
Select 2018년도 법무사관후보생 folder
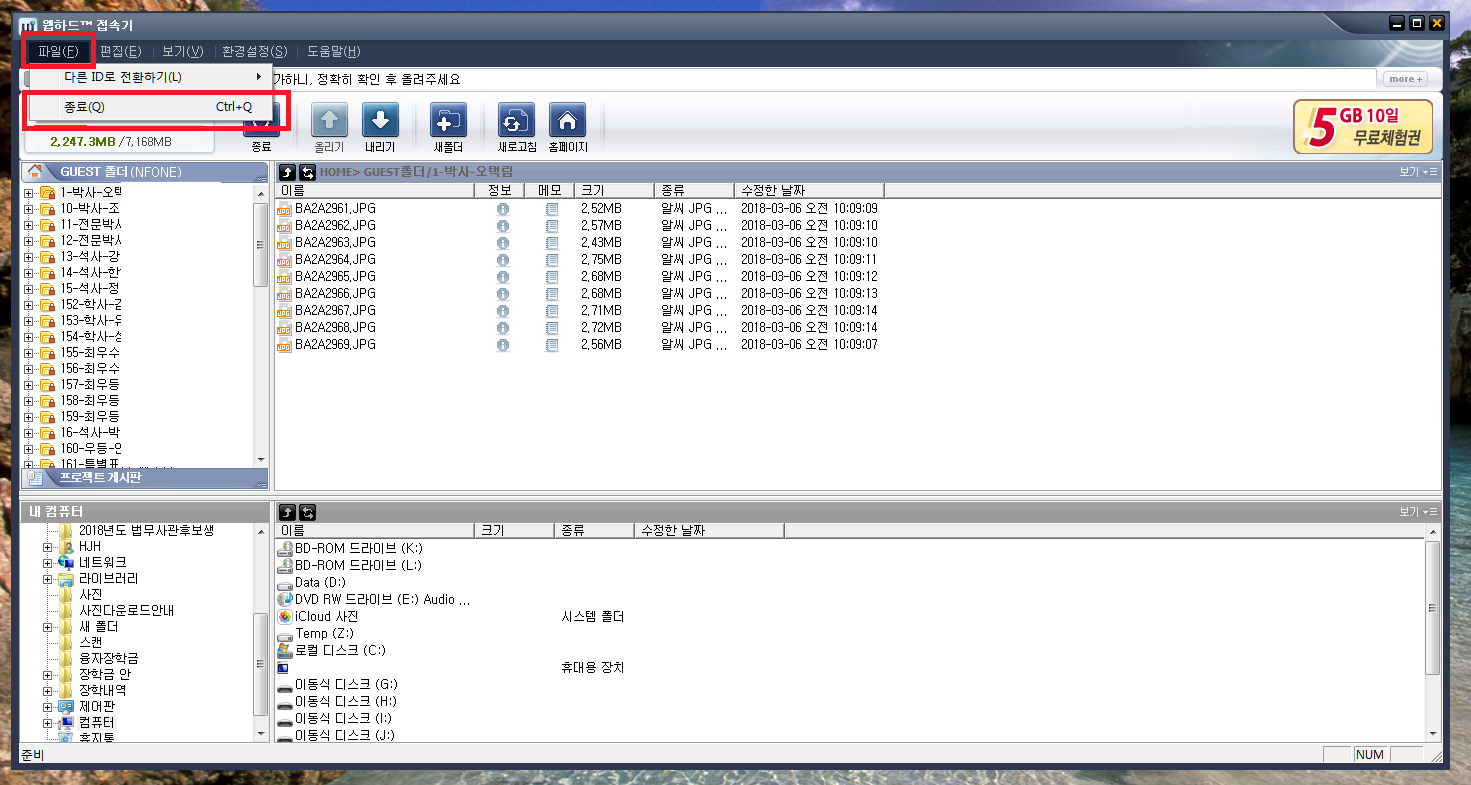click(x=146, y=531)
